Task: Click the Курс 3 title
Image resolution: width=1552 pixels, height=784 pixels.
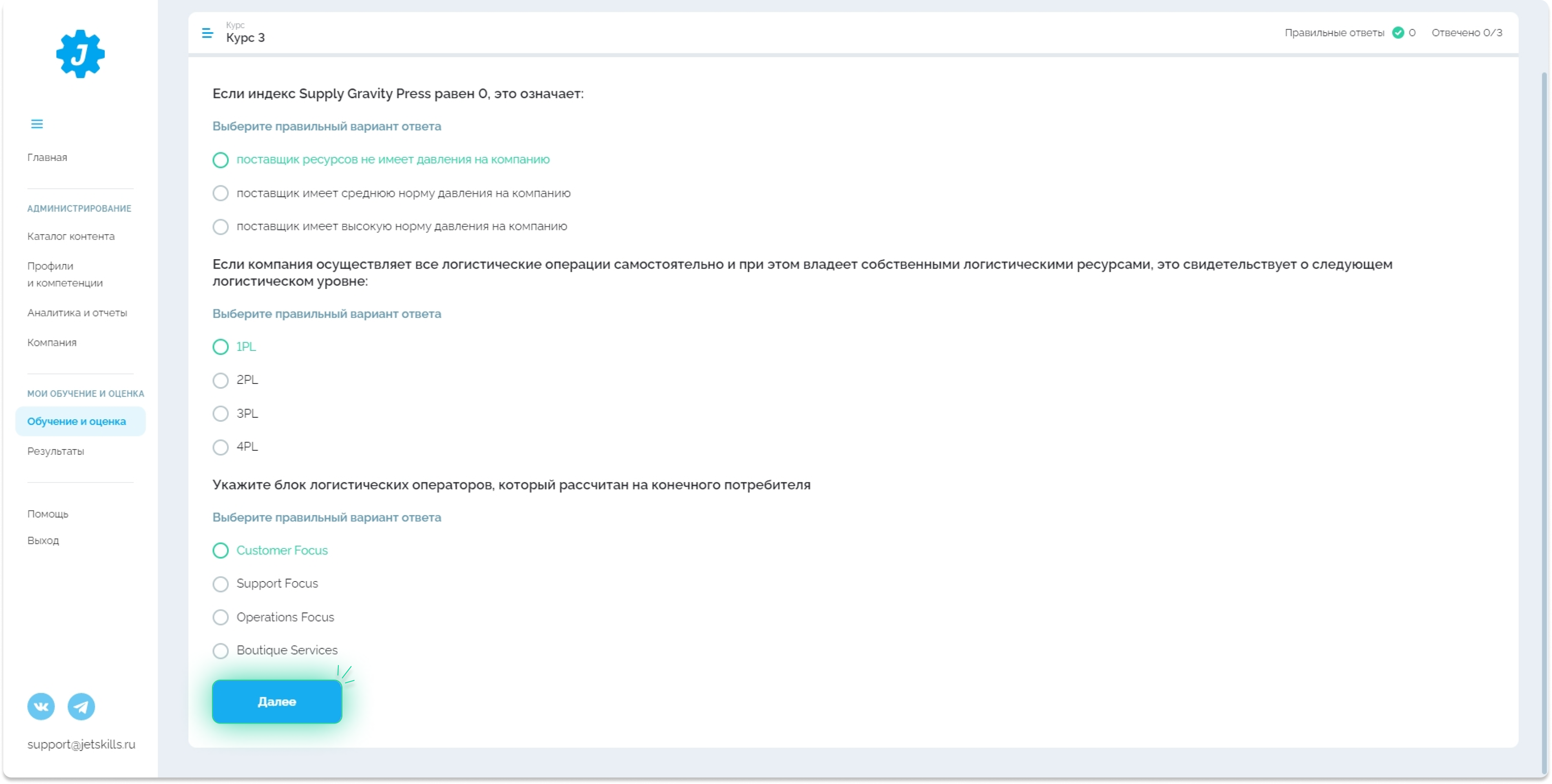Action: (x=245, y=37)
